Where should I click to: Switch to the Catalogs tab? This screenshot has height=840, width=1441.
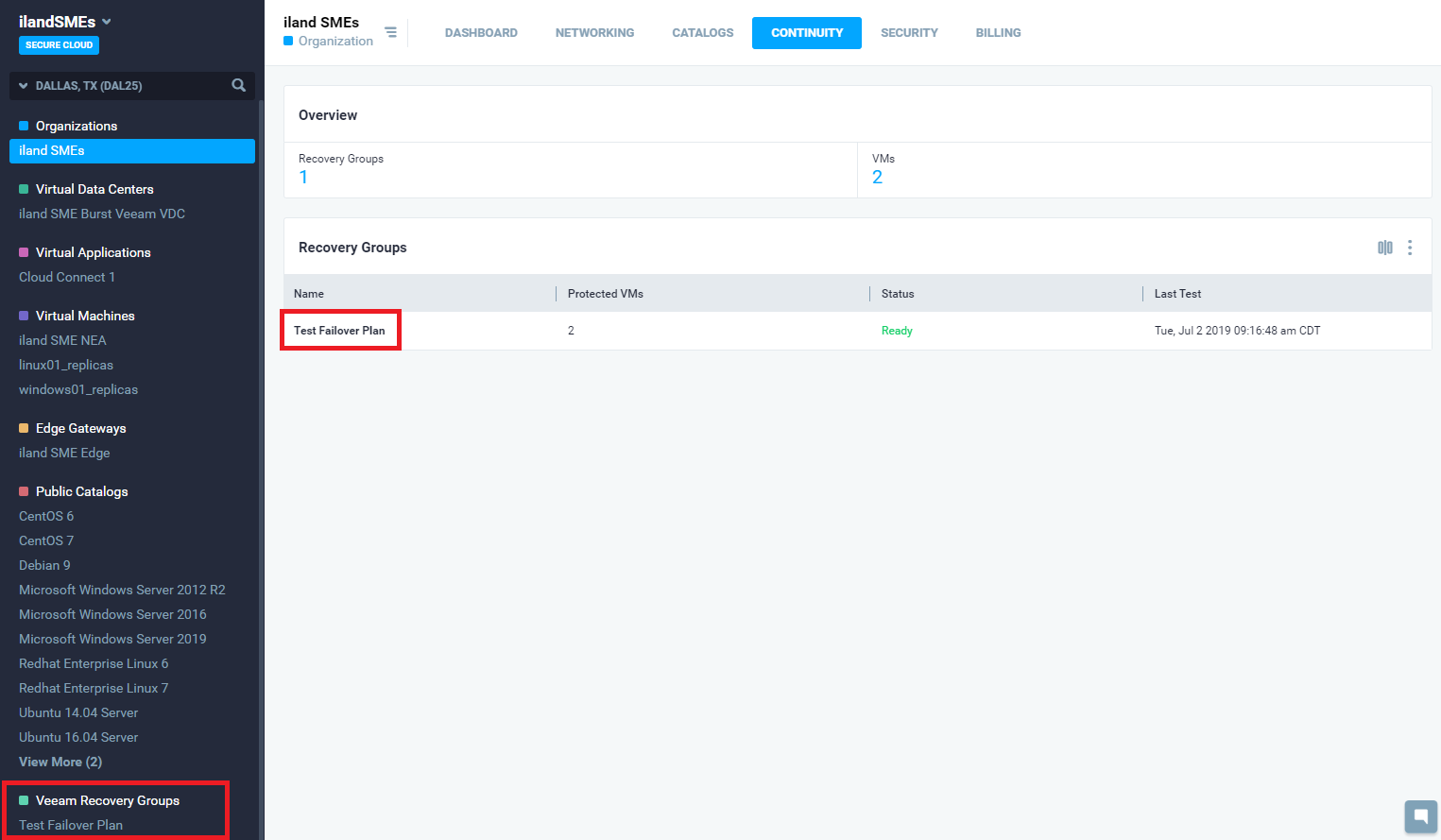point(702,33)
